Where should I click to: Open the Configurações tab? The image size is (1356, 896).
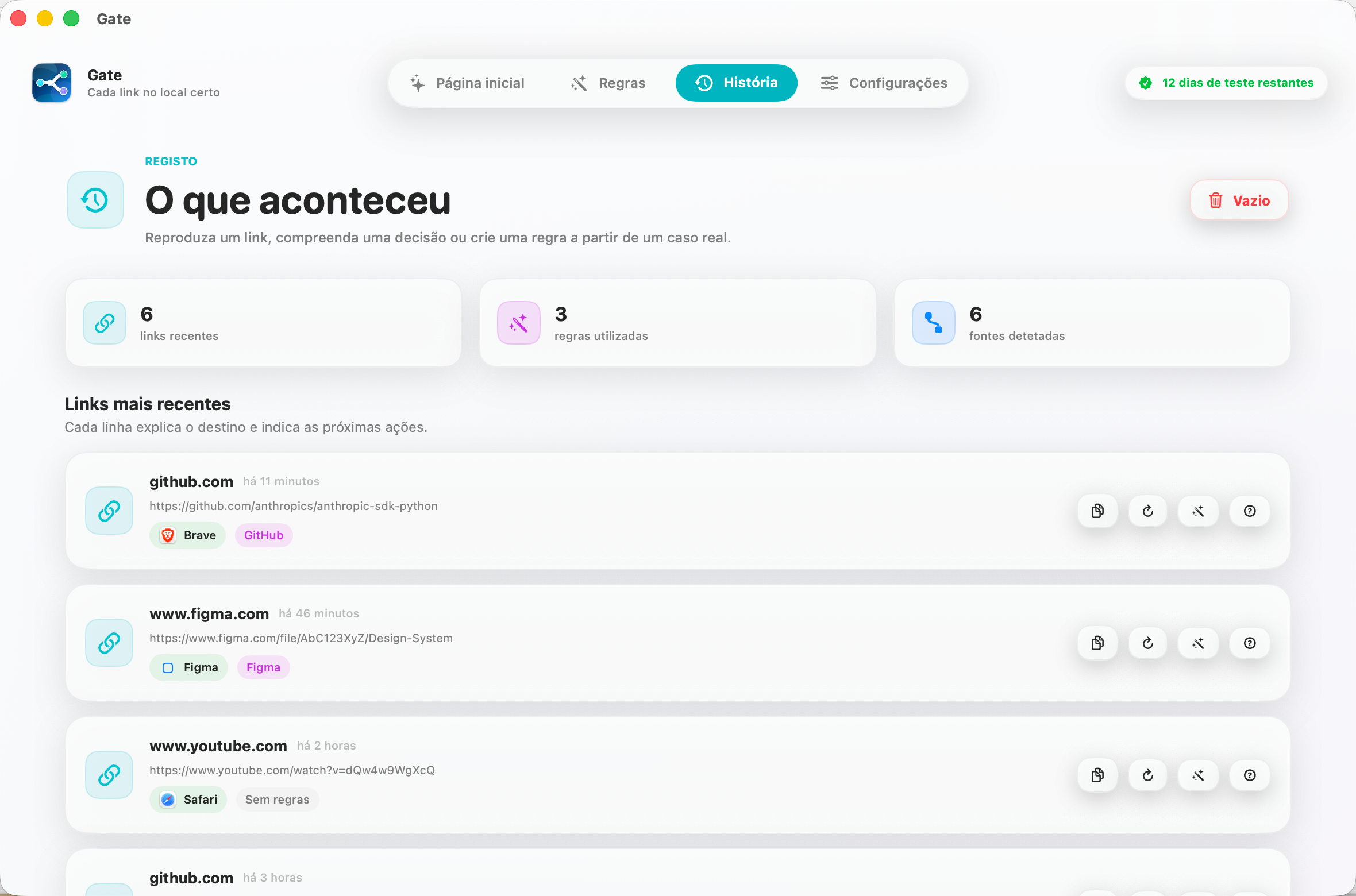884,83
